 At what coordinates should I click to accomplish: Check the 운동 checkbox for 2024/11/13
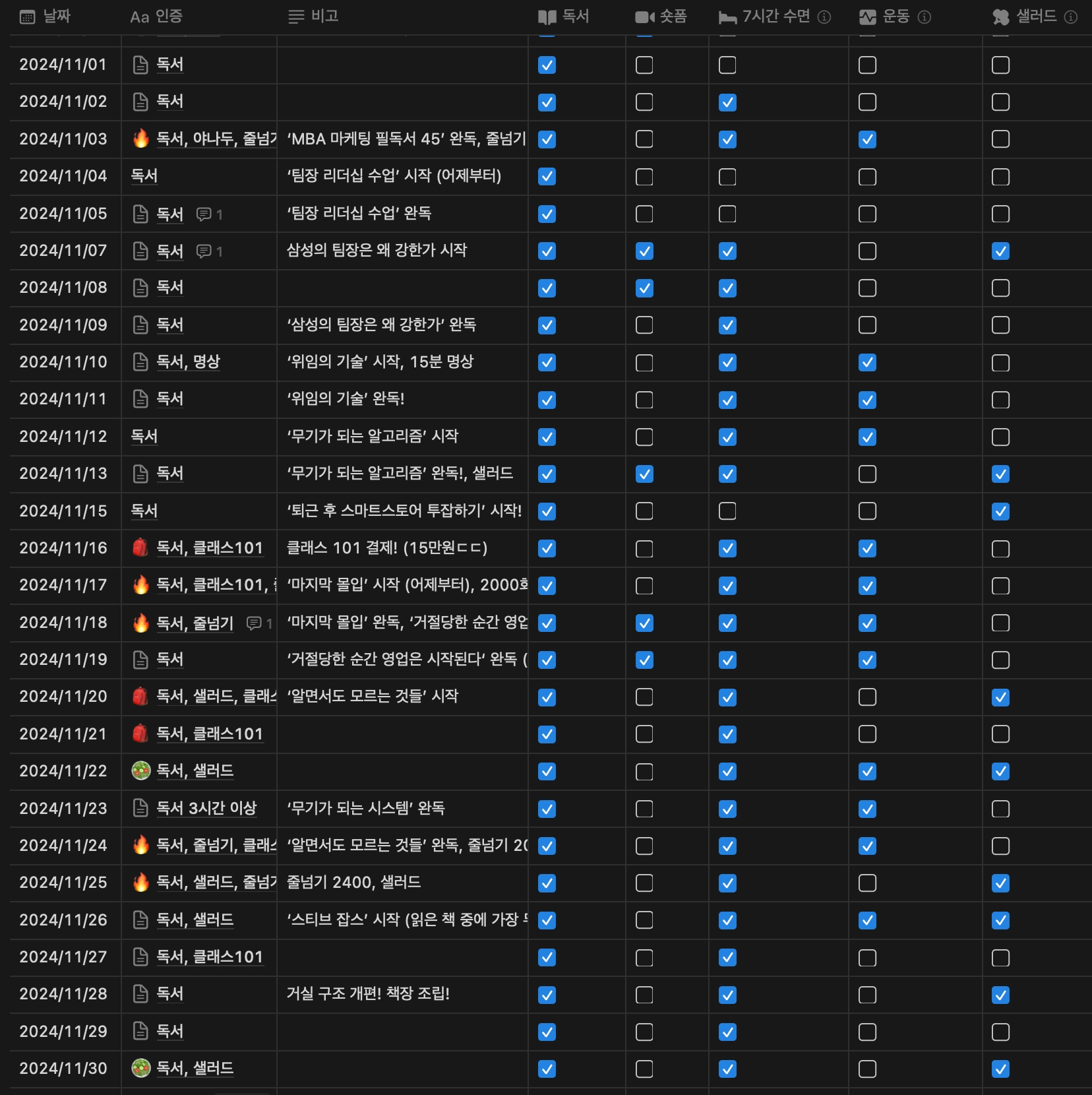point(867,474)
